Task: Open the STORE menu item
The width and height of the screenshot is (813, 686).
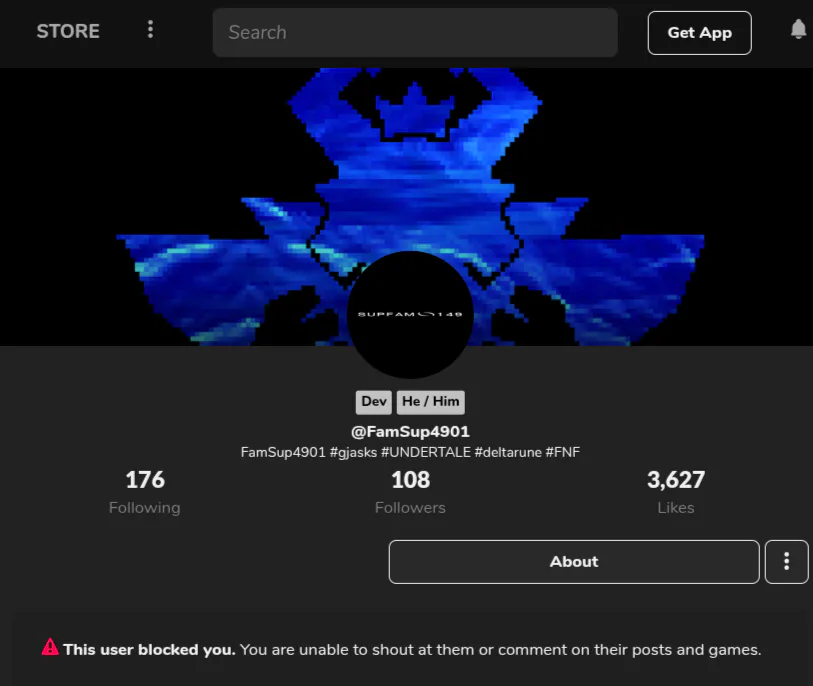Action: coord(68,31)
